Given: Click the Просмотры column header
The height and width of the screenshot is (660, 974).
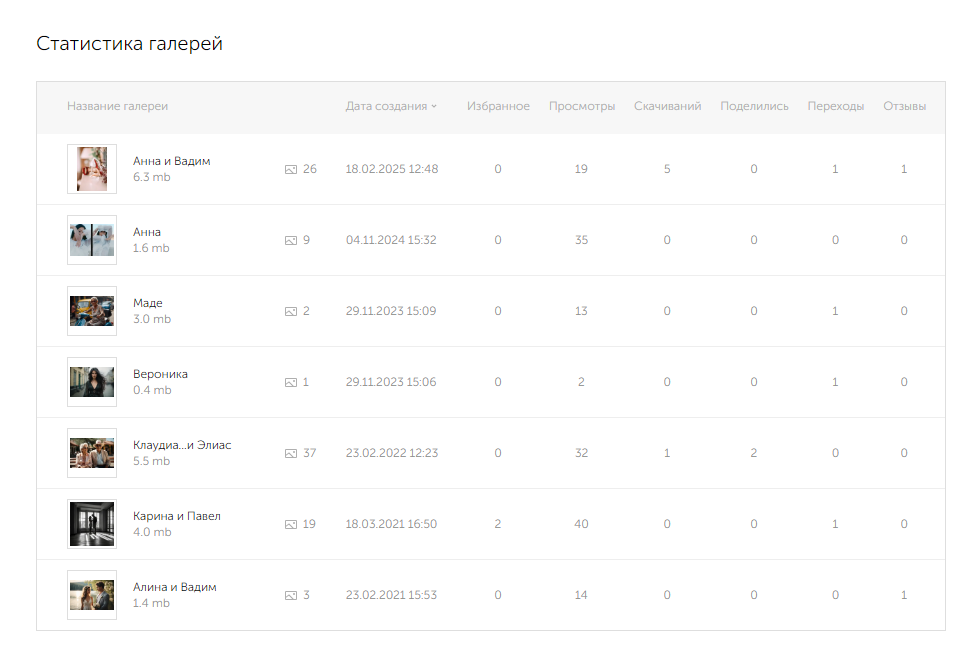Looking at the screenshot, I should (x=582, y=106).
